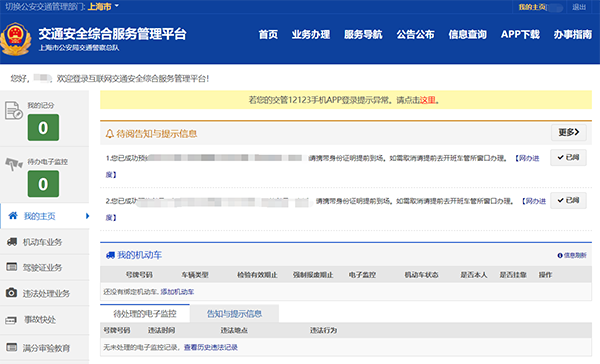The width and height of the screenshot is (600, 364).
Task: Open the 信息查询 menu
Action: tap(468, 34)
